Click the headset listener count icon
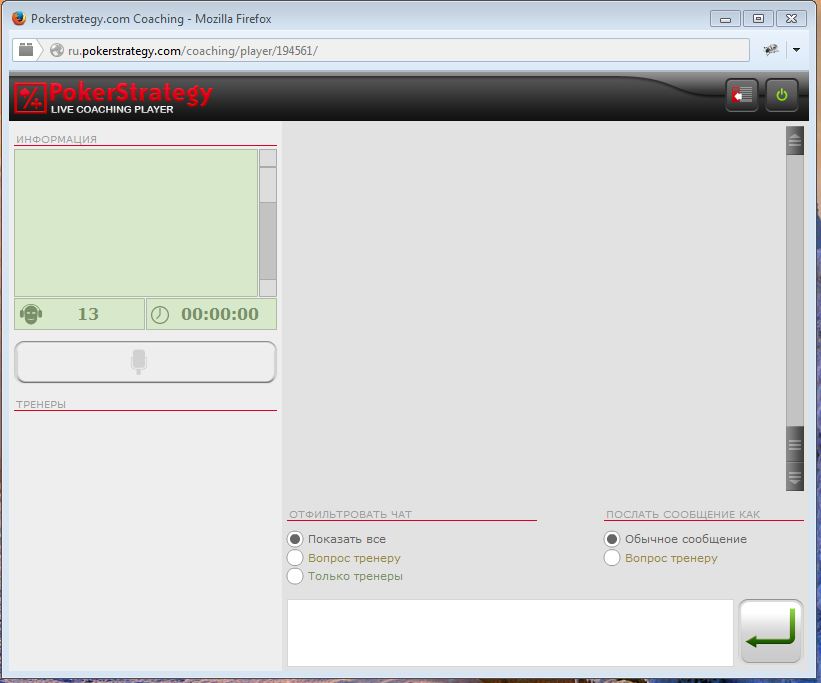This screenshot has height=683, width=821. [x=31, y=314]
